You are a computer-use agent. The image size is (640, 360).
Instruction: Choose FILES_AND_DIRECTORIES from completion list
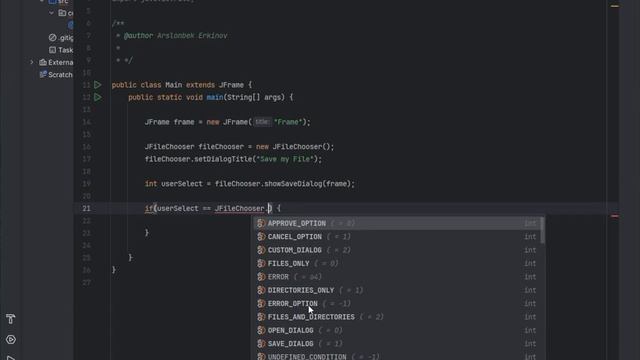[x=398, y=317]
